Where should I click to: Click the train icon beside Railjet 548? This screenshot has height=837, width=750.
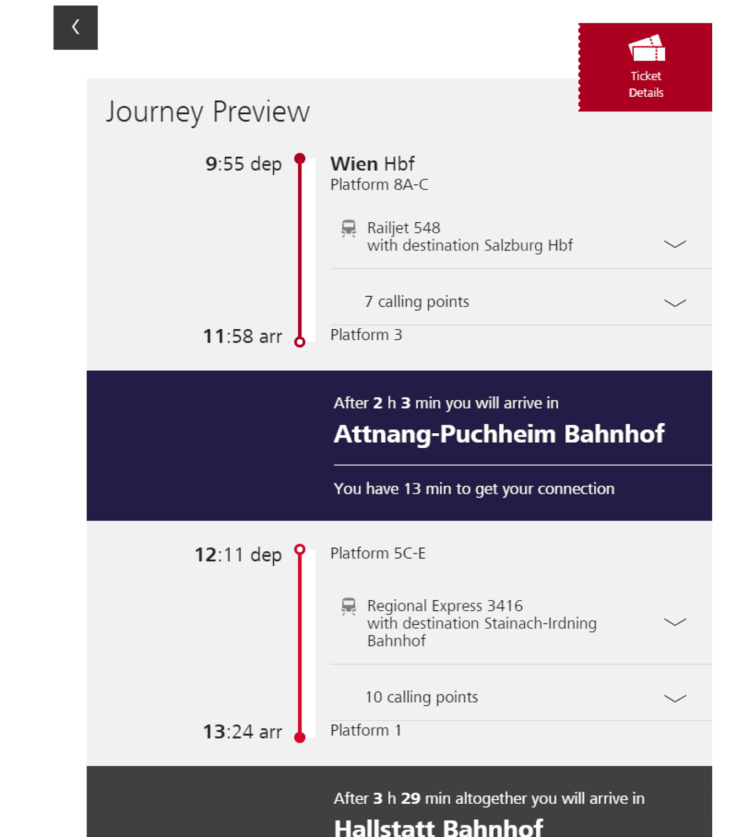349,228
